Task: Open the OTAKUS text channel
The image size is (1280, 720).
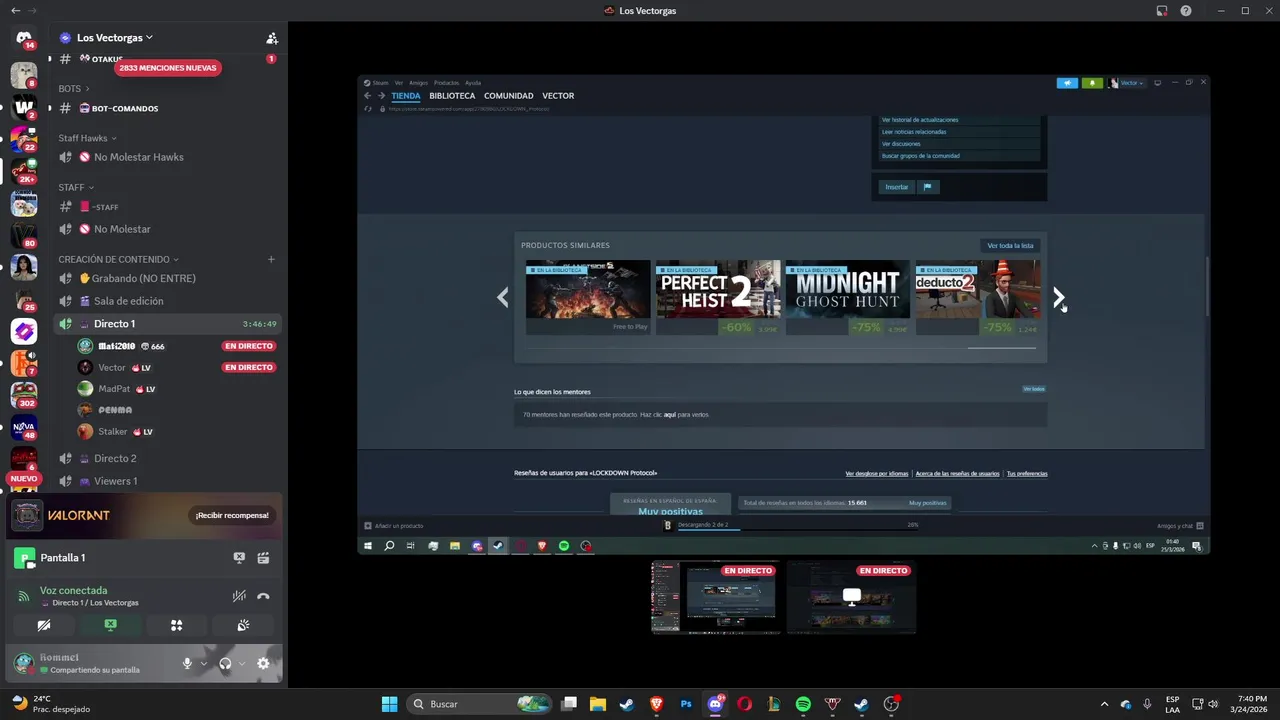Action: [x=166, y=59]
